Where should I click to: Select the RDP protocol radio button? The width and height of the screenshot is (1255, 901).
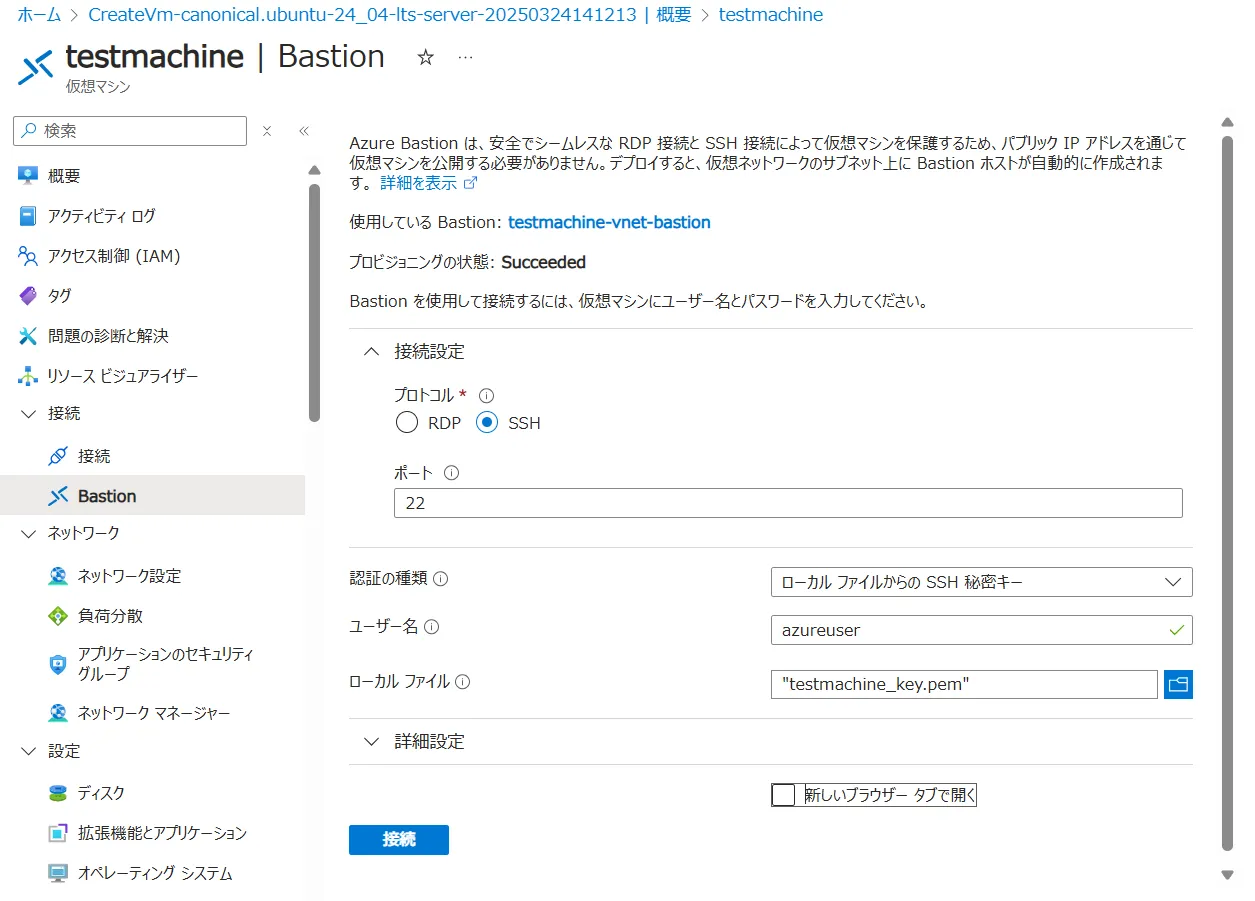pyautogui.click(x=407, y=423)
